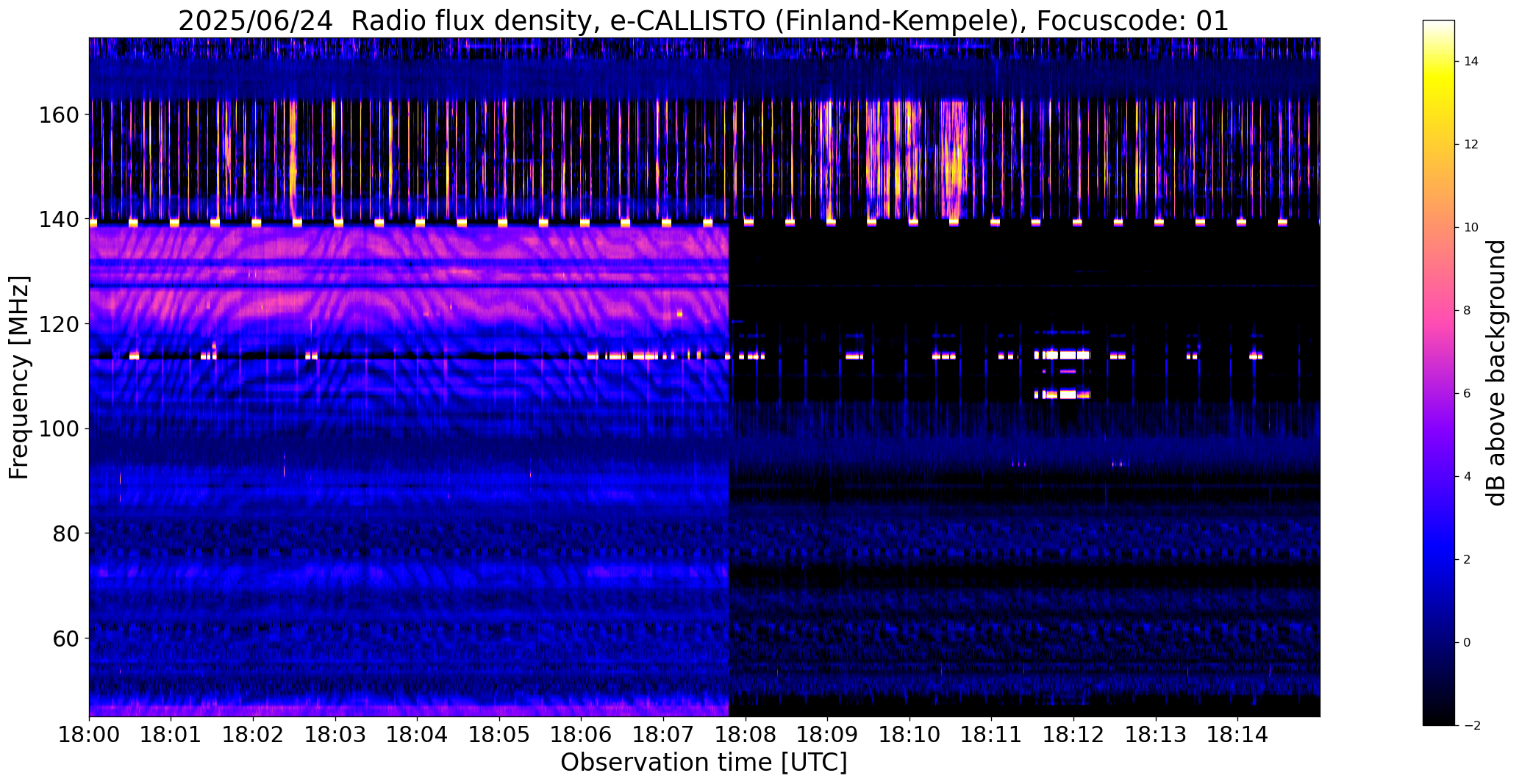This screenshot has width=1519, height=784.
Task: Click the colorbar tick label 6
Action: [x=1468, y=394]
